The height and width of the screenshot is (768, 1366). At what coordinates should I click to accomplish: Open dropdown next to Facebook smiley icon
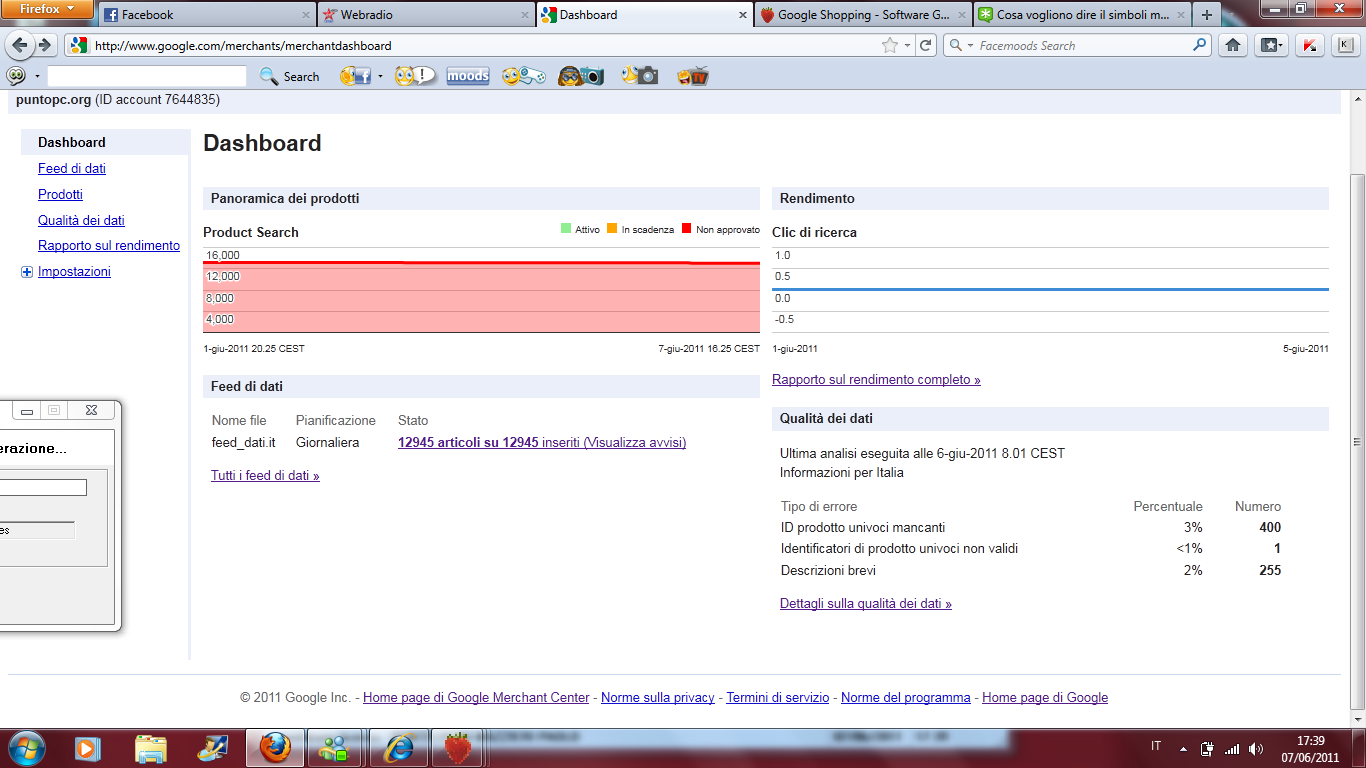click(x=380, y=76)
